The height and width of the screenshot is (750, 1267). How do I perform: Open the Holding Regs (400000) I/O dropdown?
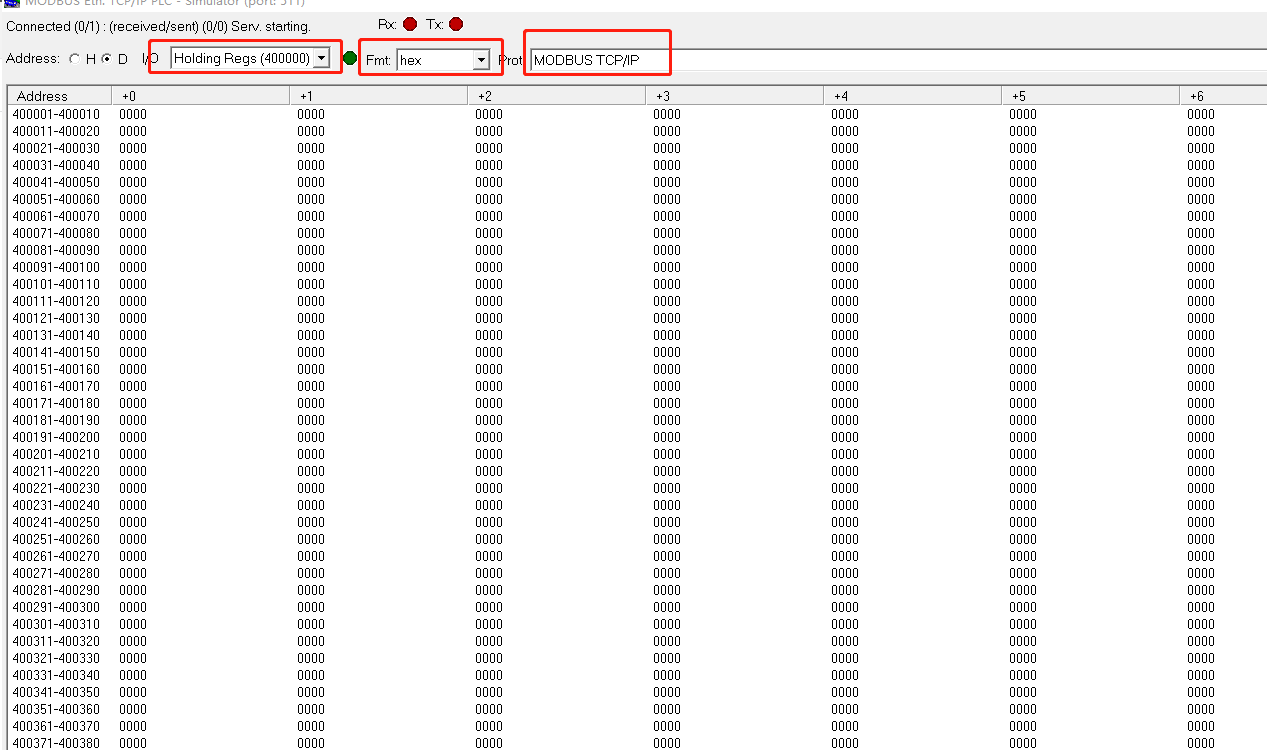click(x=322, y=58)
